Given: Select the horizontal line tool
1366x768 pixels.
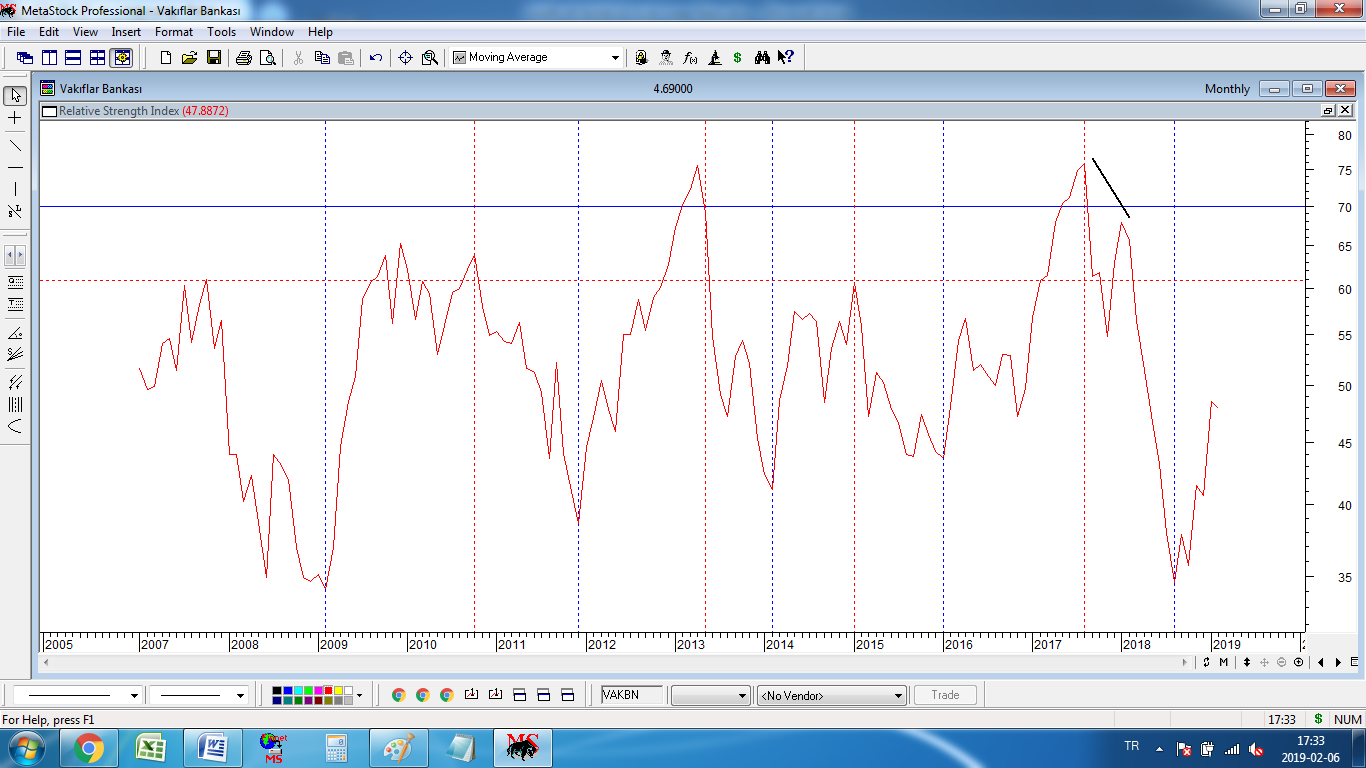Looking at the screenshot, I should (x=15, y=167).
